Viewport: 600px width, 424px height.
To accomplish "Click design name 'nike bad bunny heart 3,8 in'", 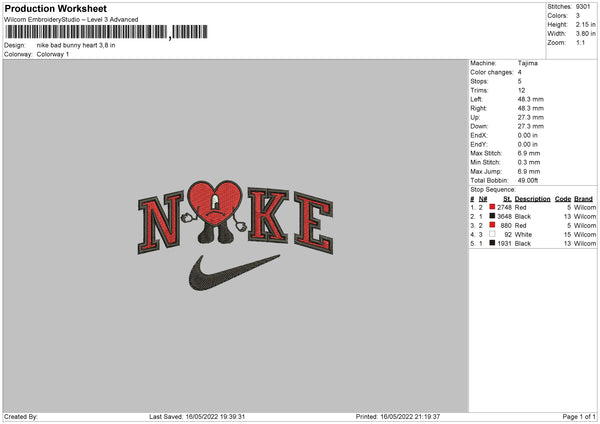I will (76, 45).
